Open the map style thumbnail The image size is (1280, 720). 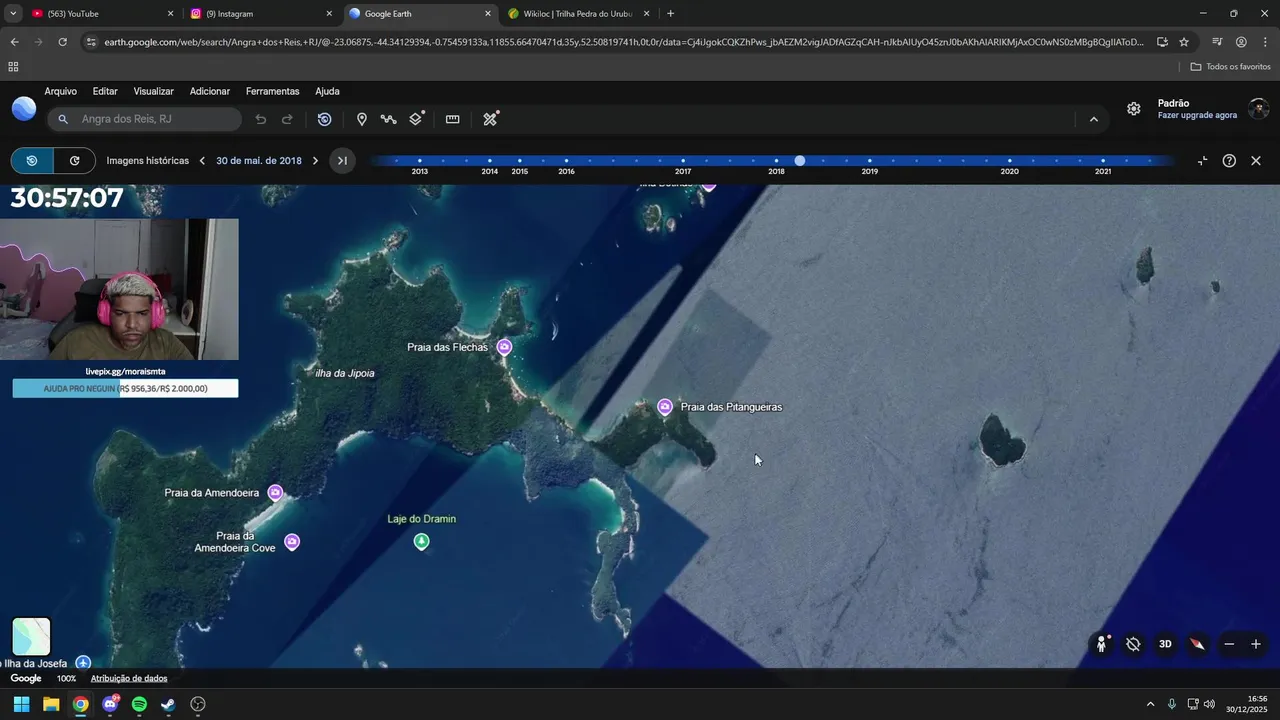point(31,637)
